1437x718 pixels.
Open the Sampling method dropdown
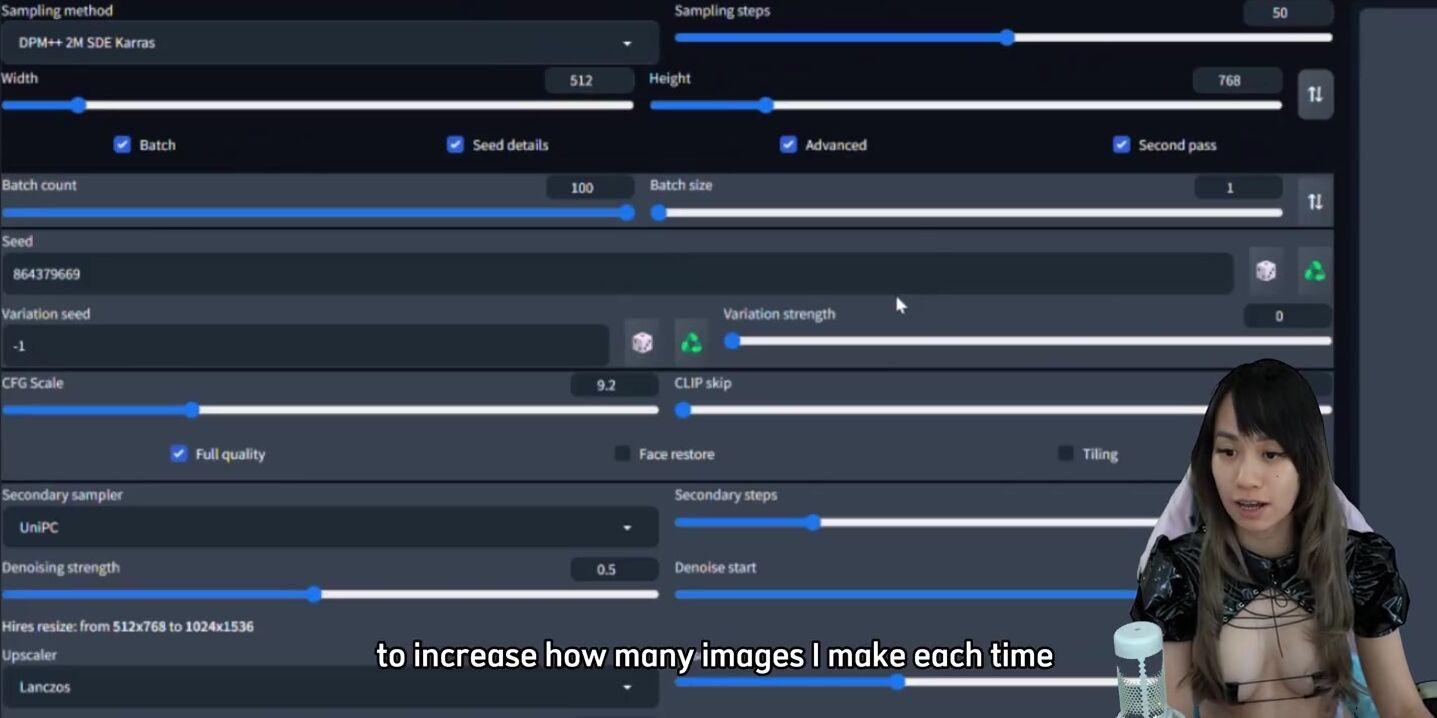328,43
